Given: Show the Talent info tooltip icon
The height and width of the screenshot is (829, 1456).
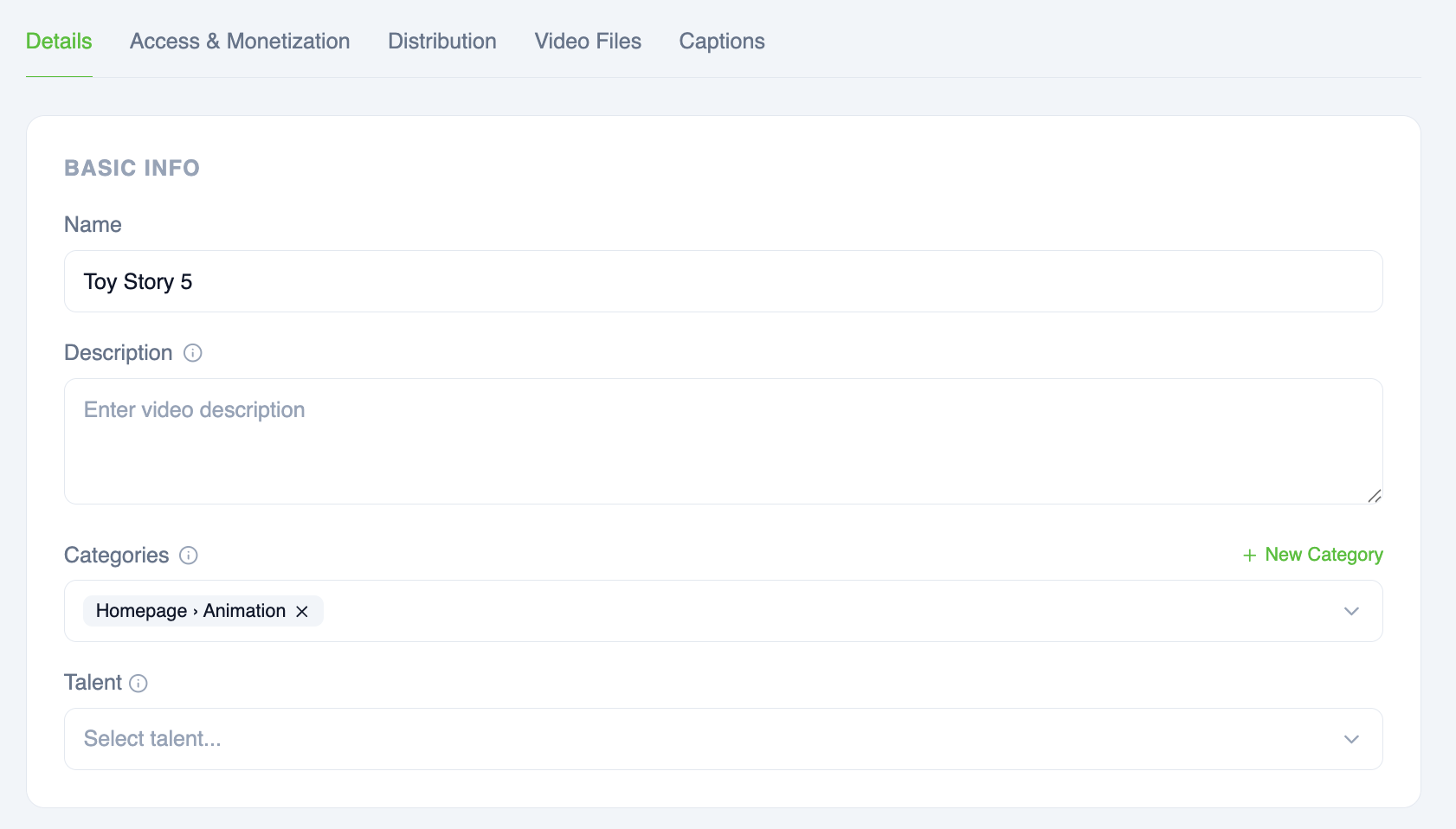Looking at the screenshot, I should pos(139,684).
